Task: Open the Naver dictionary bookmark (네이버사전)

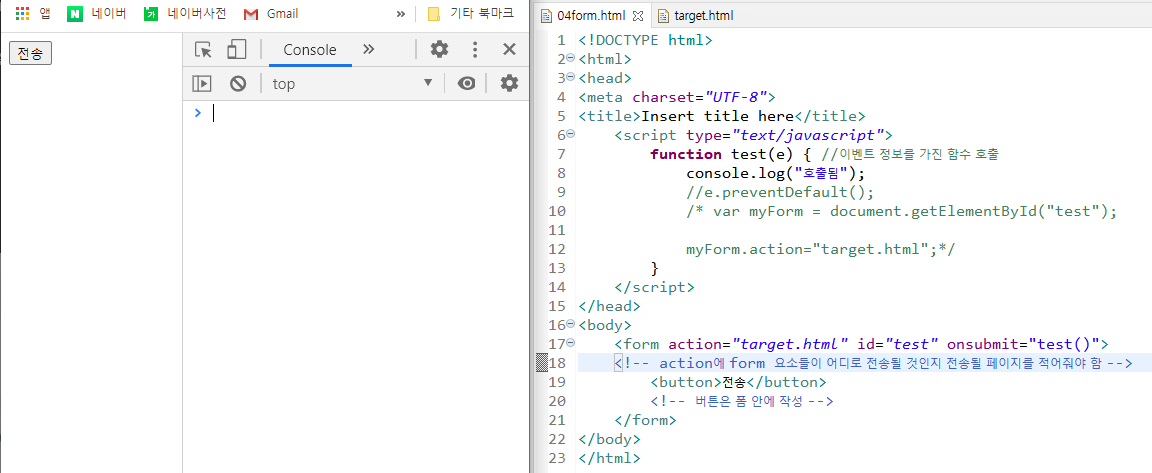Action: pyautogui.click(x=185, y=13)
